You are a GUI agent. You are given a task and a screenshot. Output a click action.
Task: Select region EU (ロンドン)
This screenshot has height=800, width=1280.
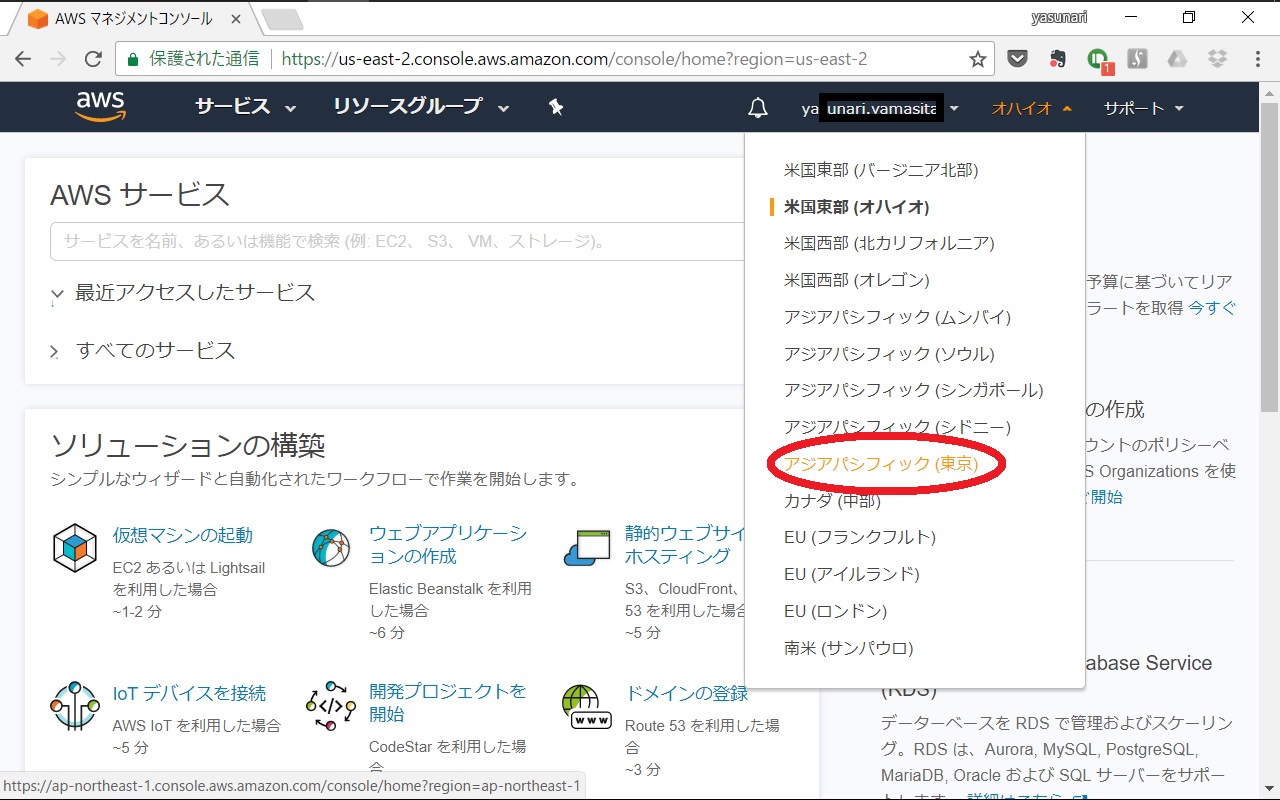click(836, 611)
